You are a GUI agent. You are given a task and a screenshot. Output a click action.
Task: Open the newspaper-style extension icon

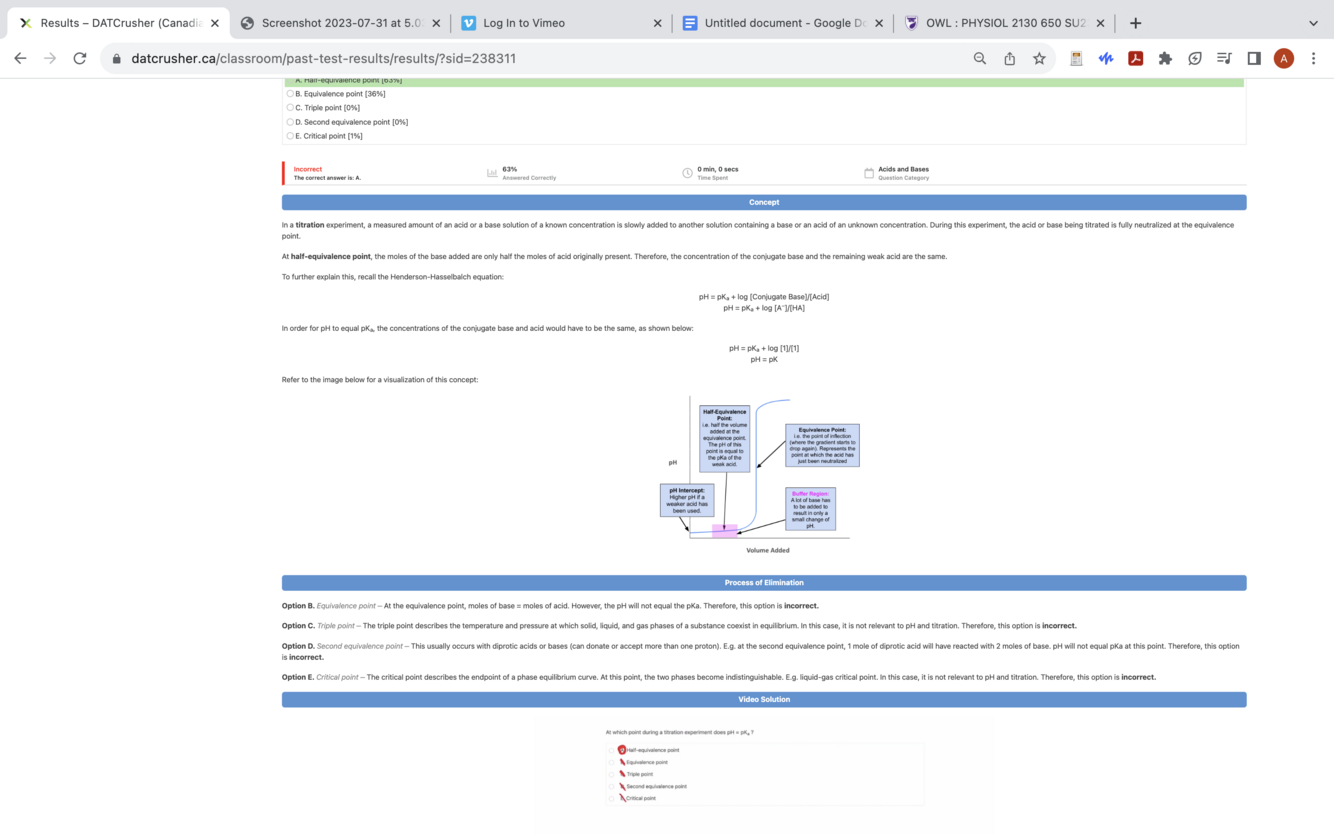[x=1076, y=58]
